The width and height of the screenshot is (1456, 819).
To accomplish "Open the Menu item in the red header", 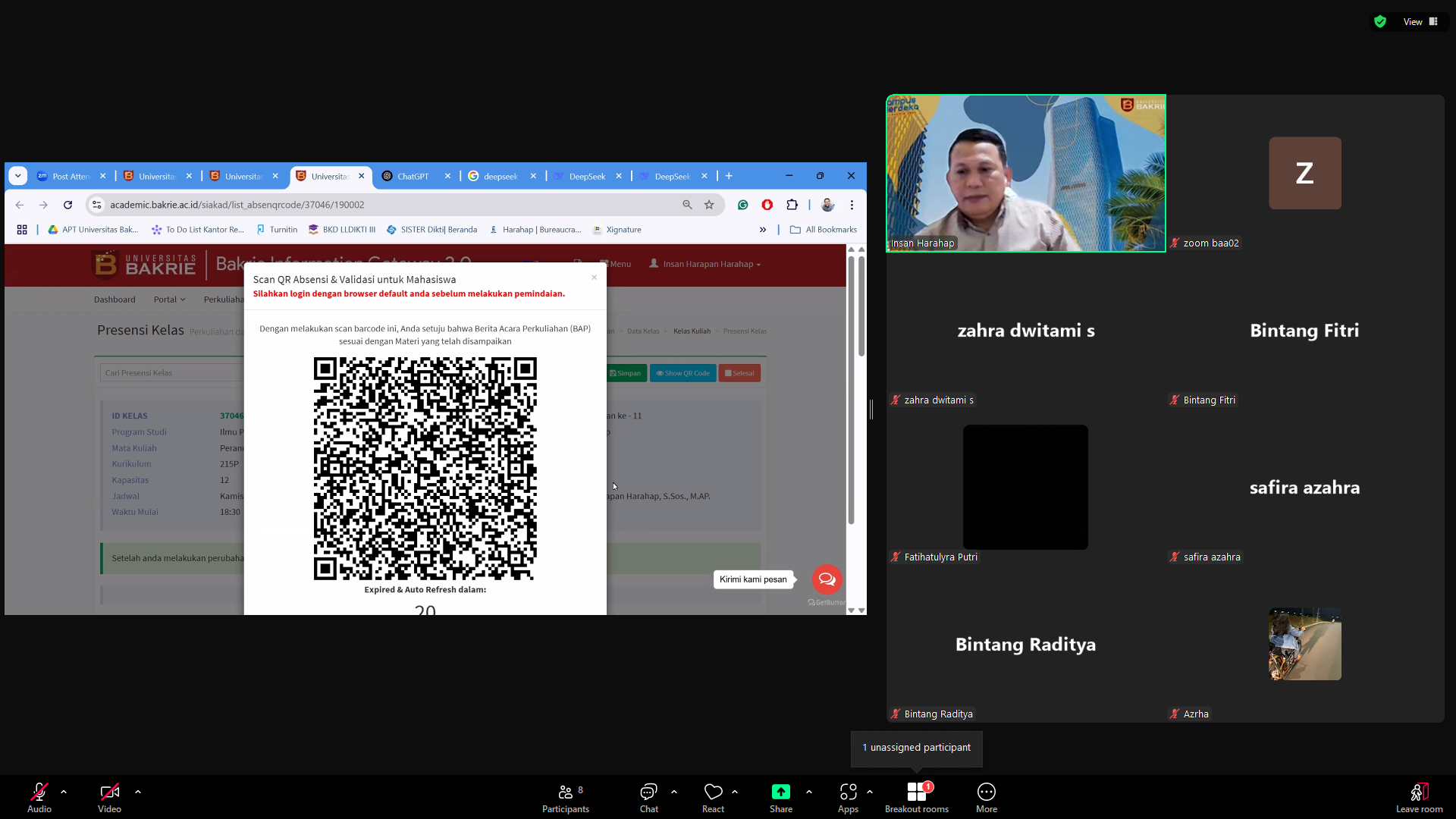I will click(616, 264).
